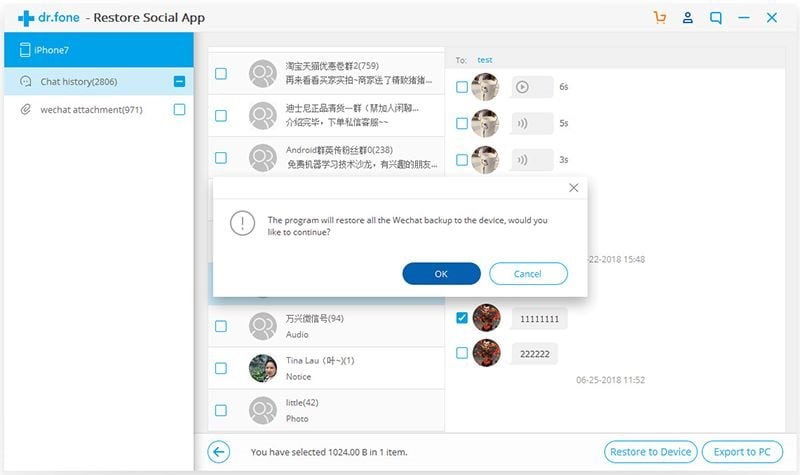Click group avatar of 迪士尼正品 chat
The image size is (800, 475).
263,116
